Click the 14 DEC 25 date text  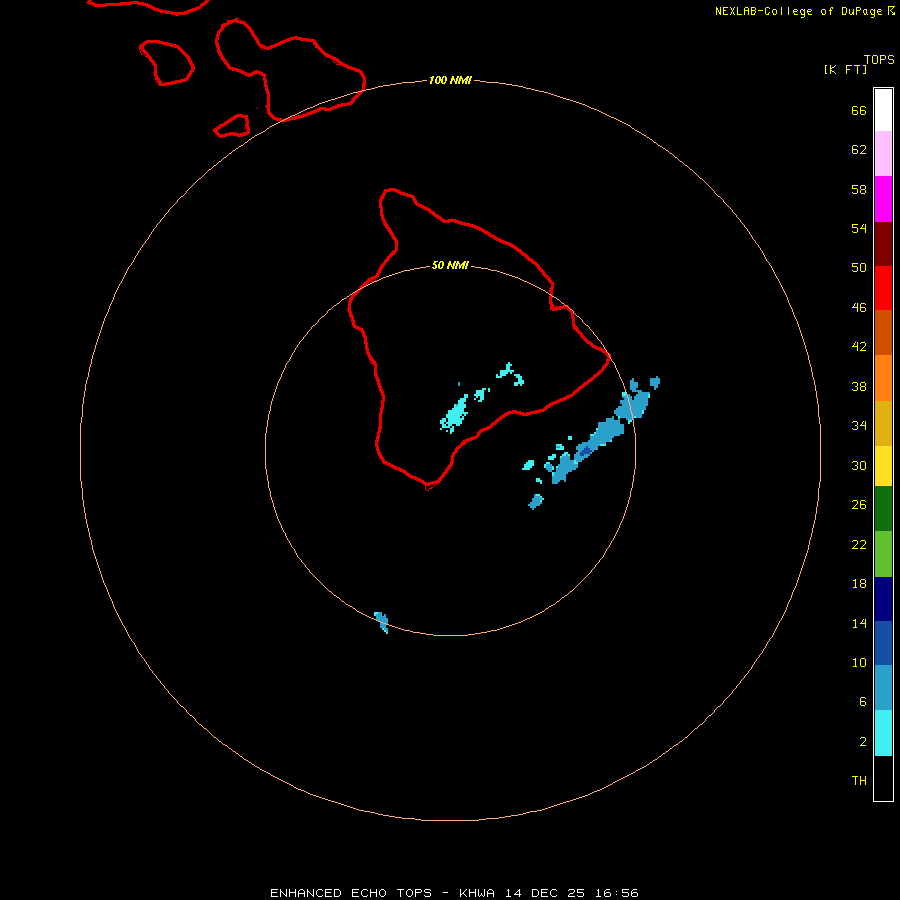coord(545,893)
